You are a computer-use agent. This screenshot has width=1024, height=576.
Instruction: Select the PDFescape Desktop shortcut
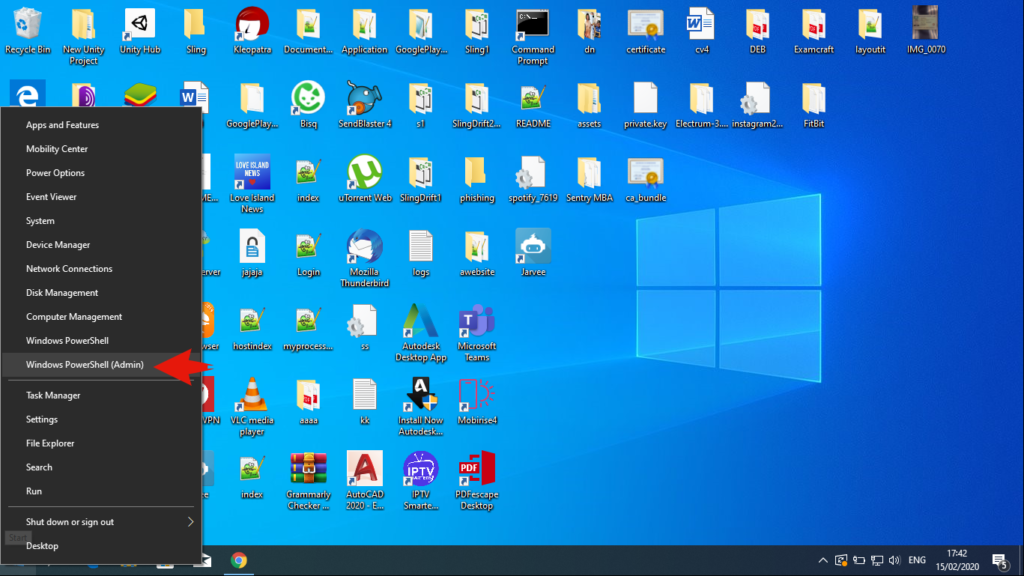(x=477, y=481)
